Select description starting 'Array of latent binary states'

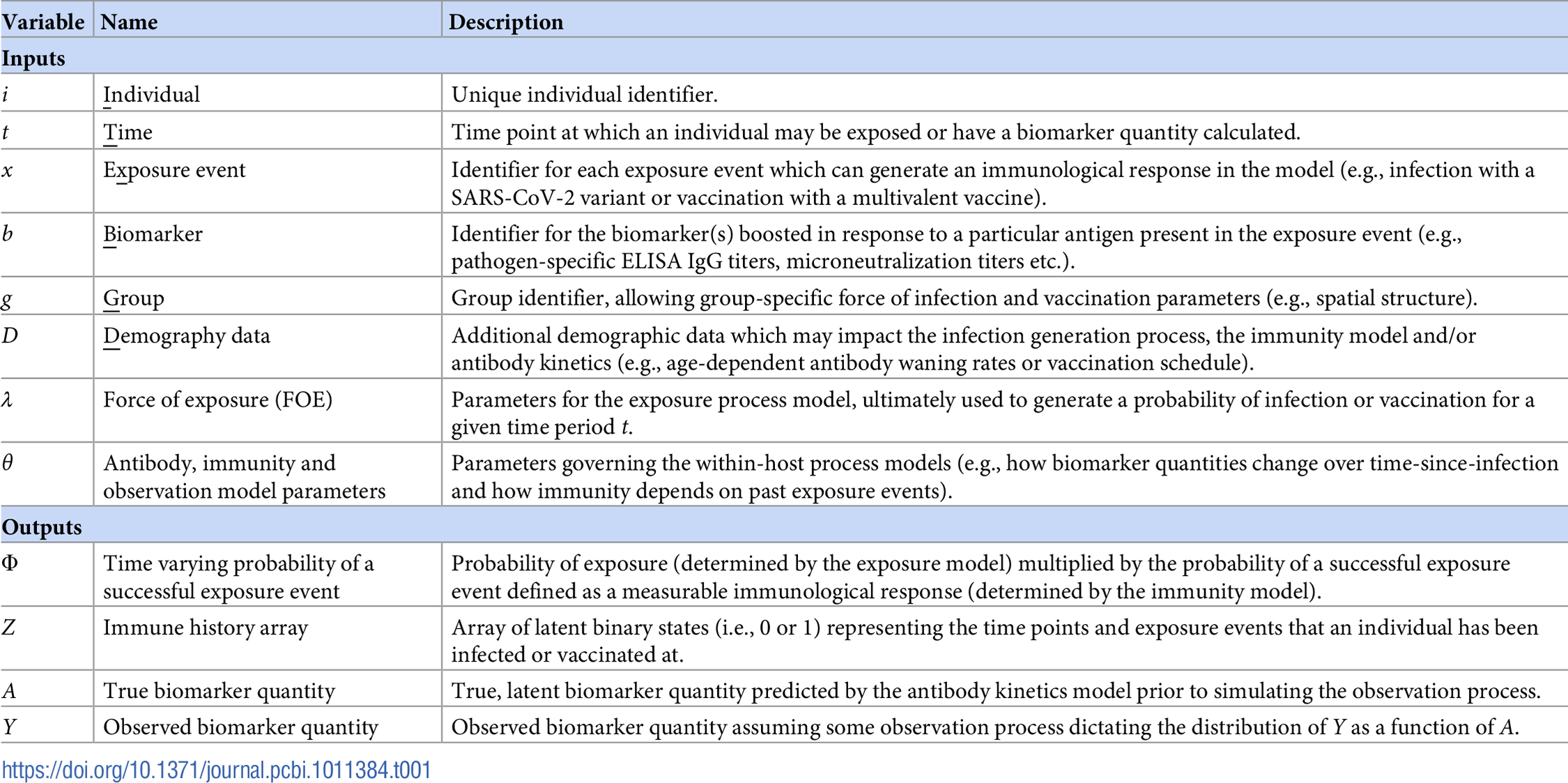995,641
